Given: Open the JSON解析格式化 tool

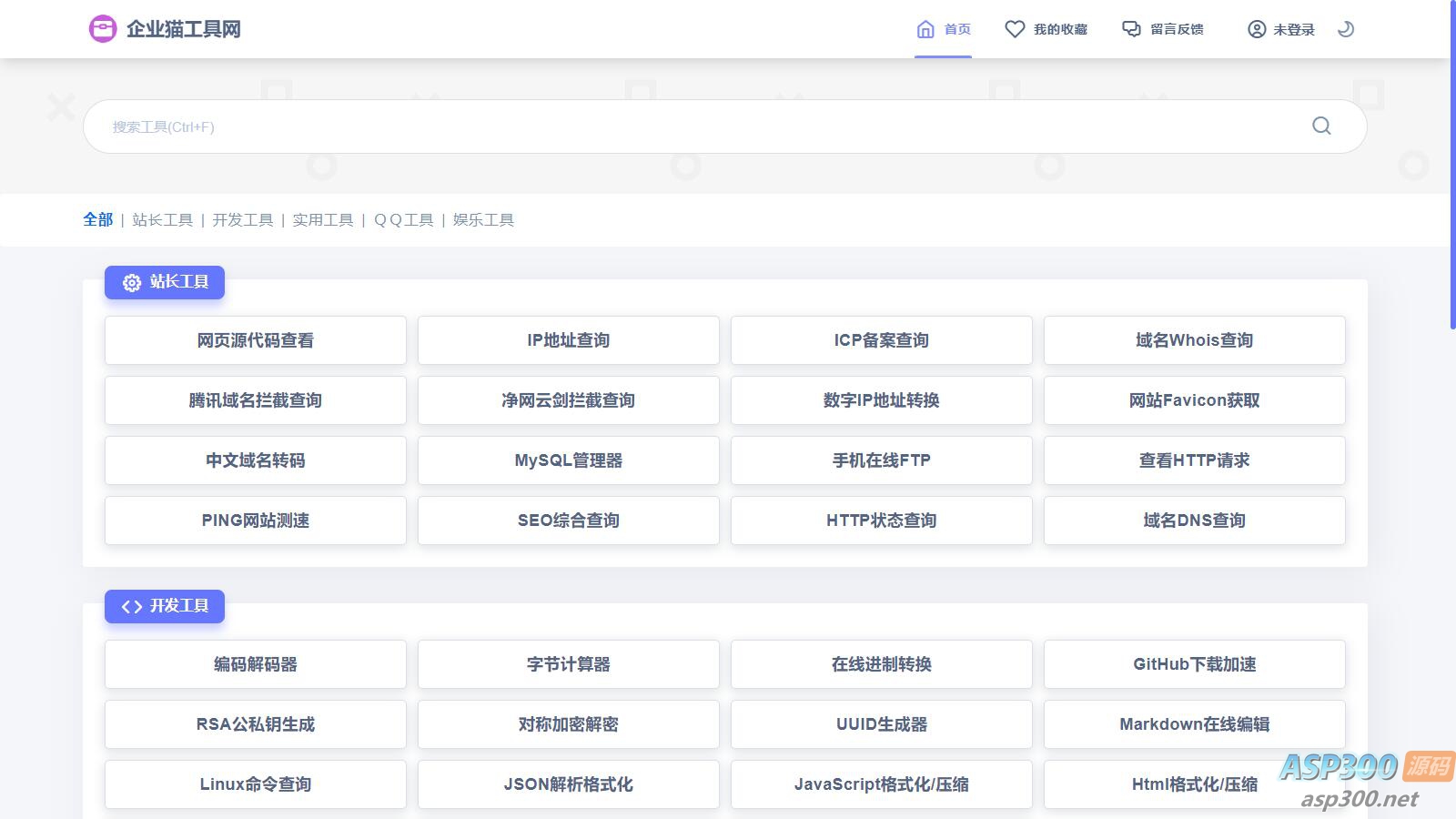Looking at the screenshot, I should [569, 784].
